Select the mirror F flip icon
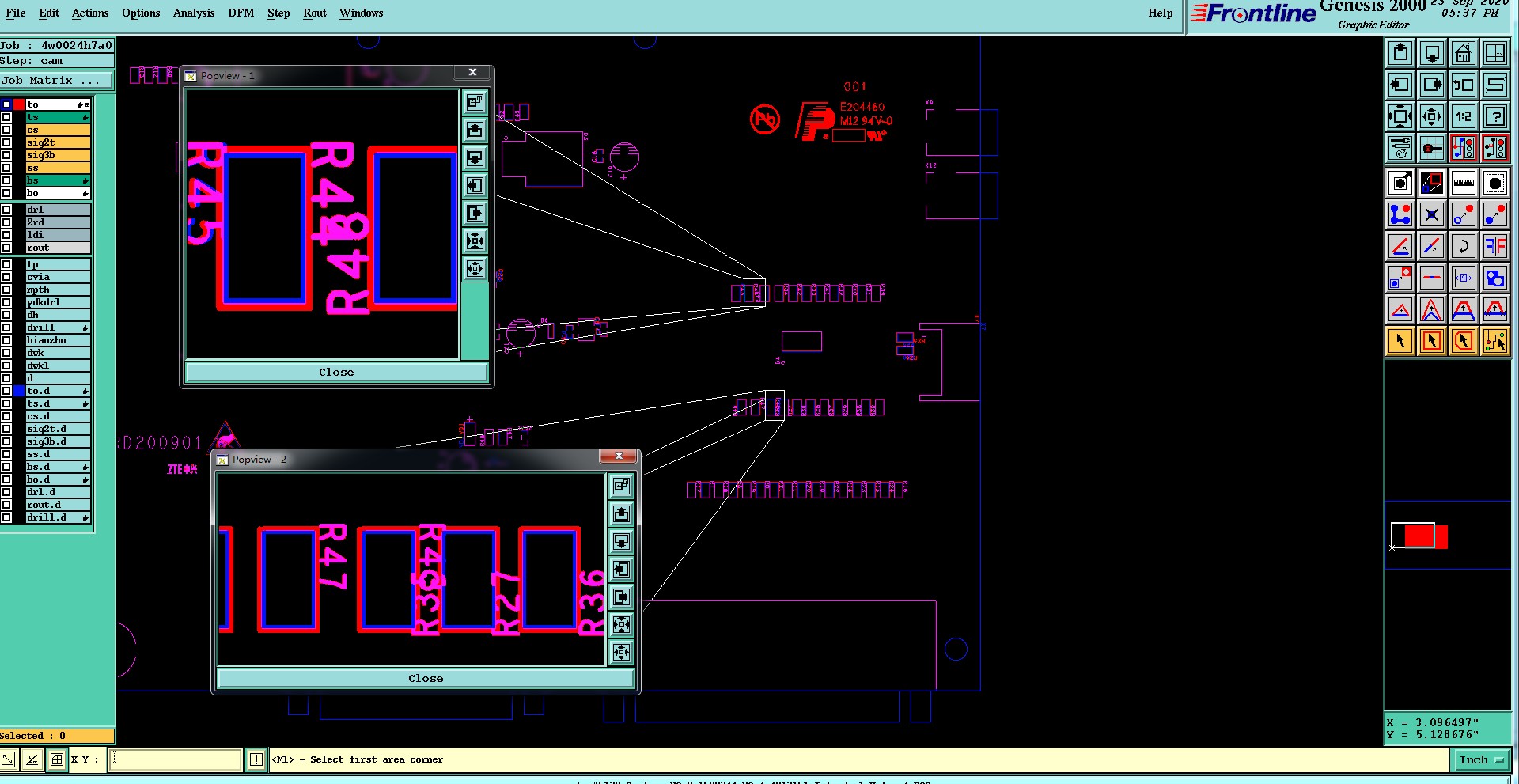 point(1494,246)
